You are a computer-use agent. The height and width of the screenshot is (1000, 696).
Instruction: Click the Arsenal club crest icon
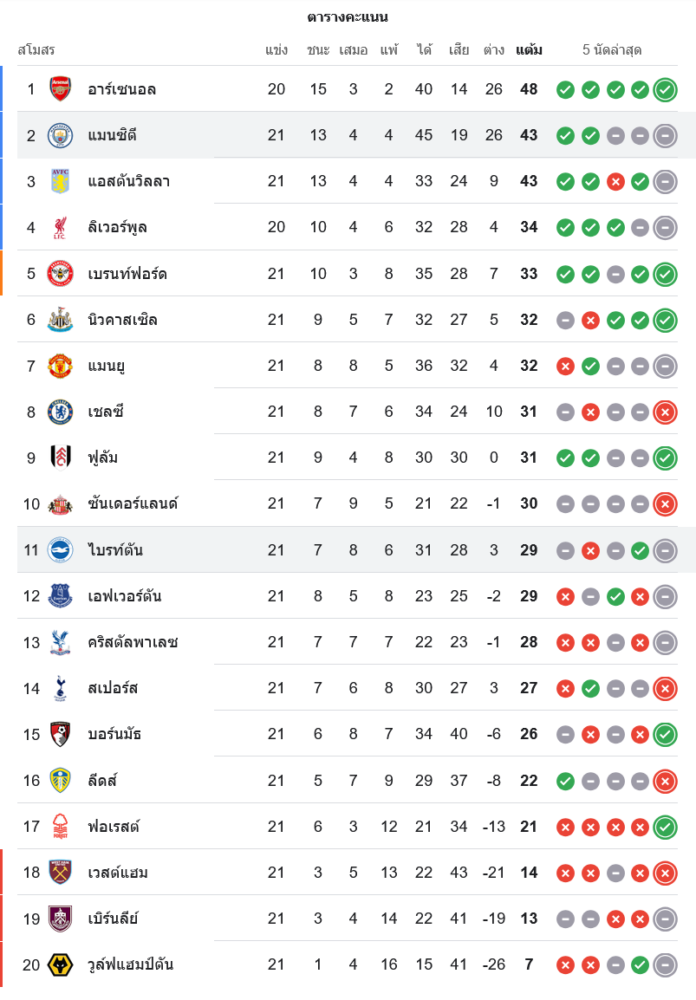coord(61,89)
